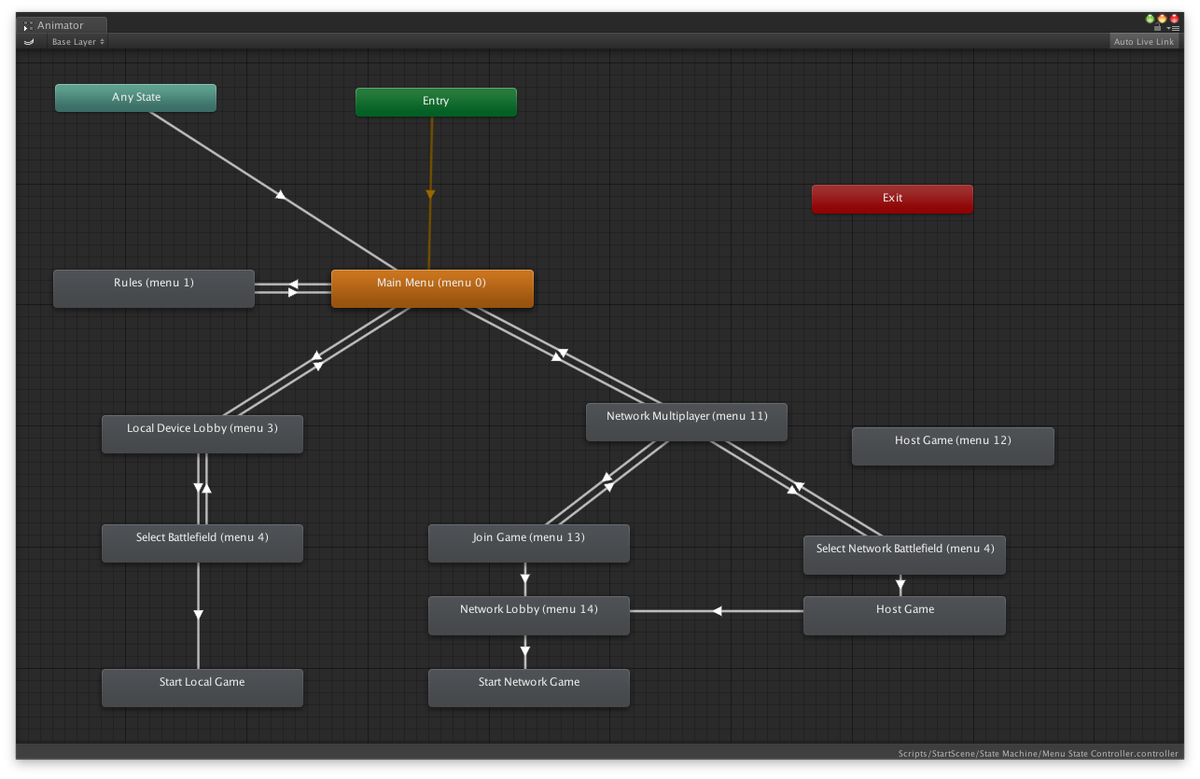Select transition from Network Lobby to Start Network Game
This screenshot has width=1200, height=779.
pos(525,652)
